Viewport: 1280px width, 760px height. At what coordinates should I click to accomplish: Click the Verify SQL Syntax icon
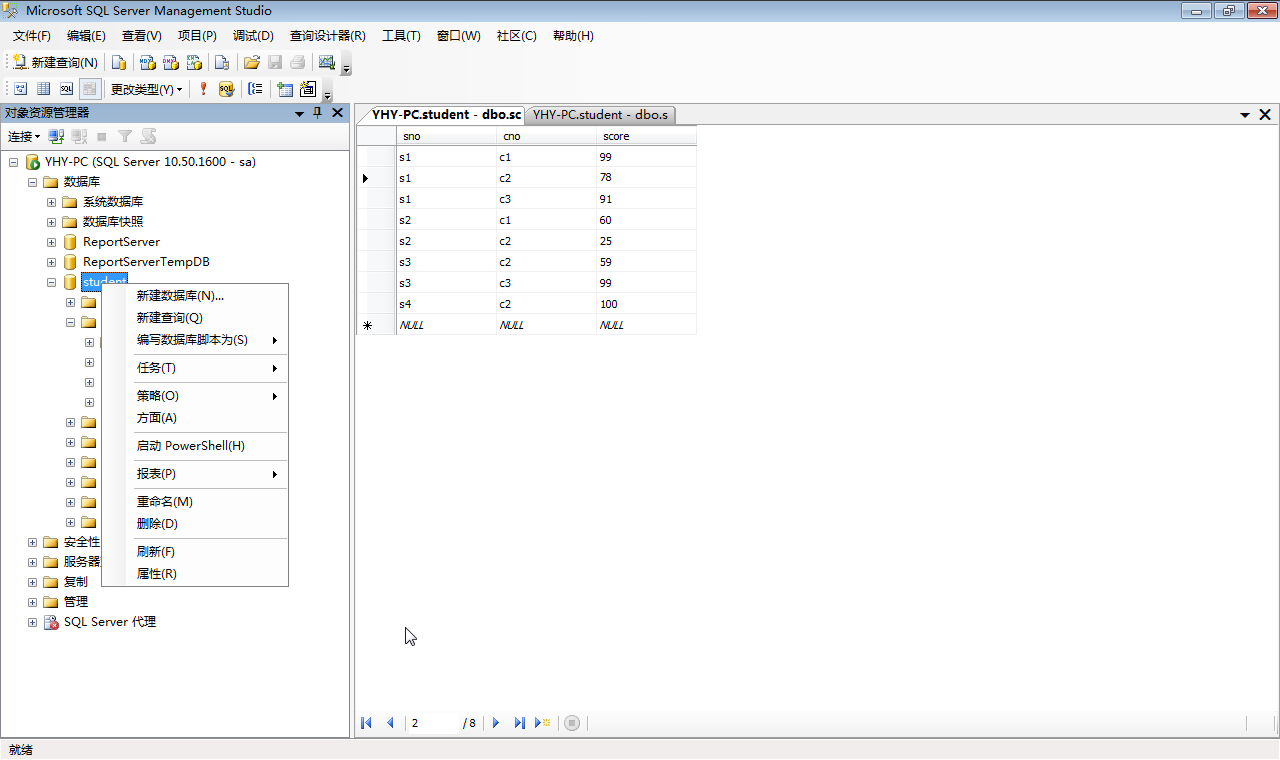[x=226, y=89]
